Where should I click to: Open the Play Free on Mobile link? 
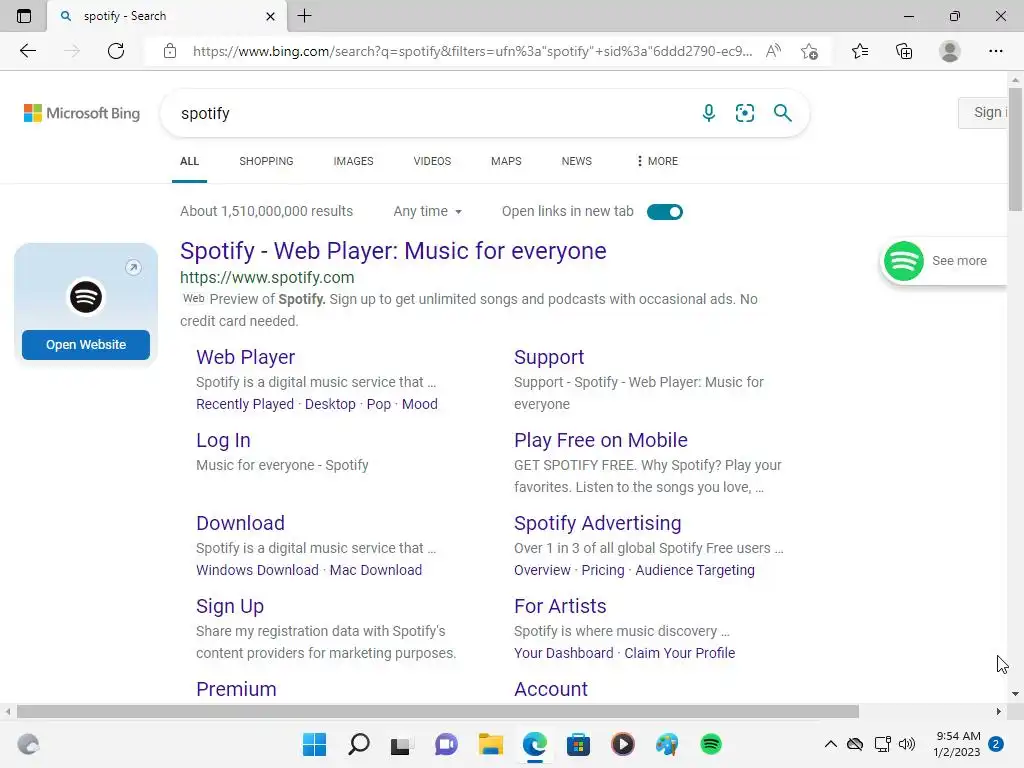coord(601,440)
